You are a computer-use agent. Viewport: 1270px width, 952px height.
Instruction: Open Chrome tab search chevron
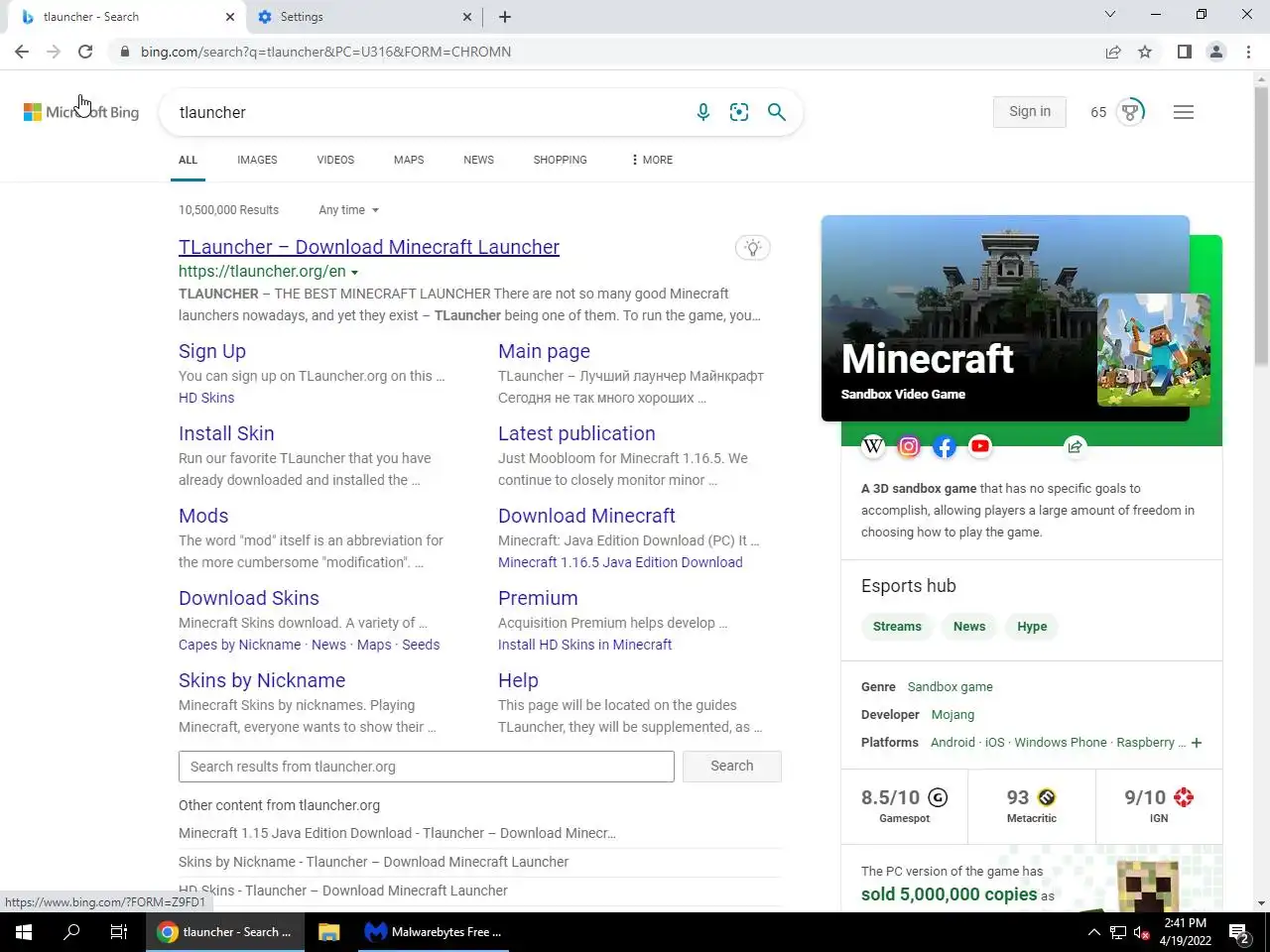[1110, 15]
